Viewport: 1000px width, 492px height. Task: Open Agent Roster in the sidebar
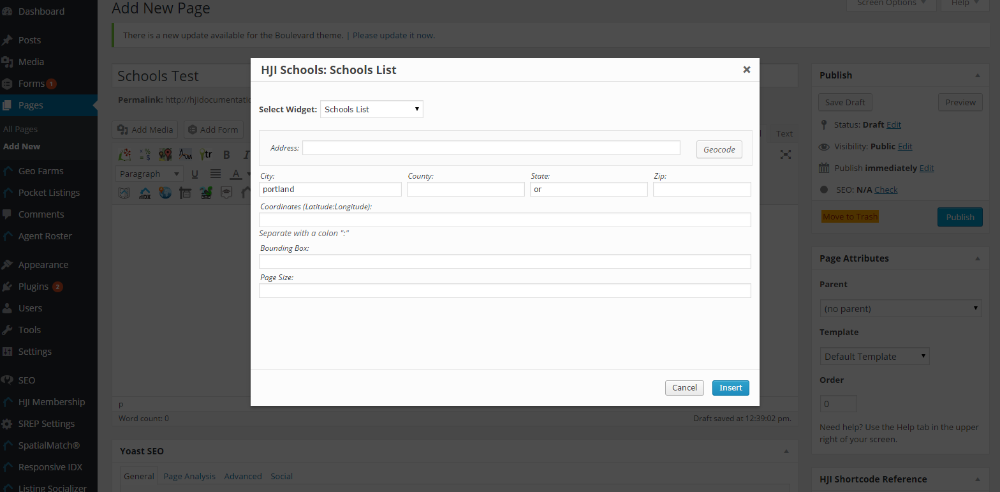[x=48, y=236]
